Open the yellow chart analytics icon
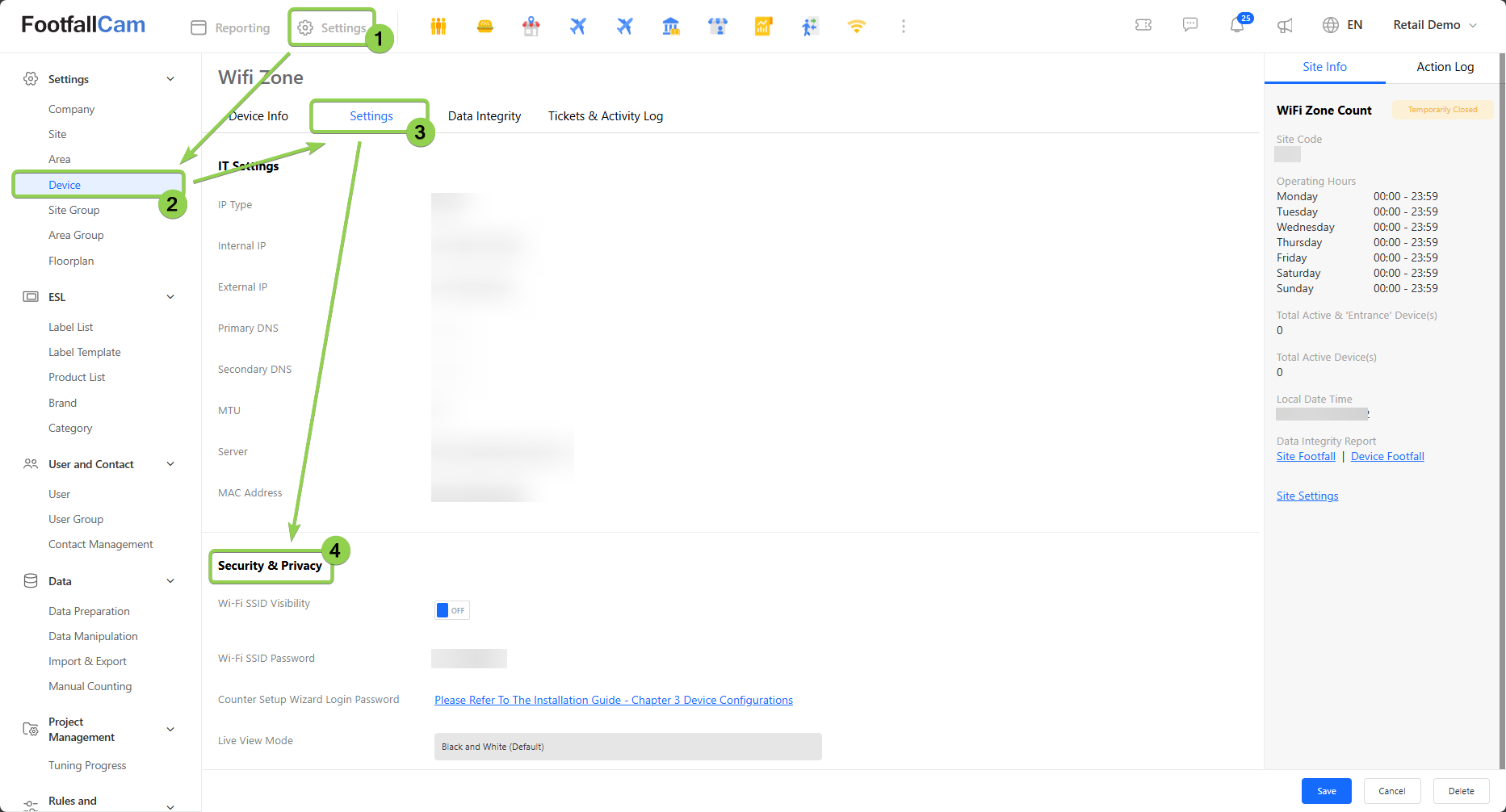The image size is (1506, 812). point(763,27)
